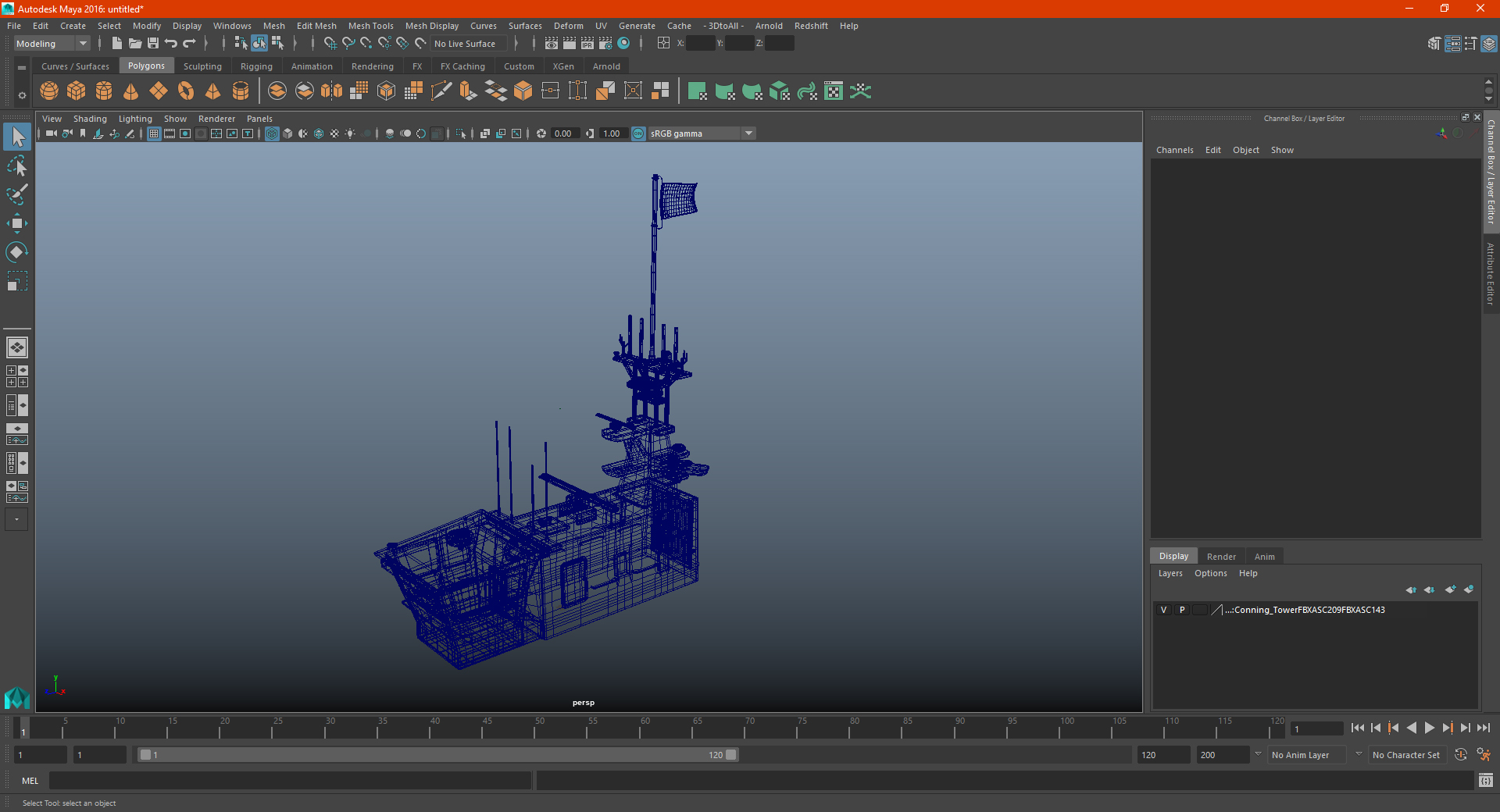Viewport: 1500px width, 812px height.
Task: Create a polygon pyramid from the shelf
Action: coord(213,91)
